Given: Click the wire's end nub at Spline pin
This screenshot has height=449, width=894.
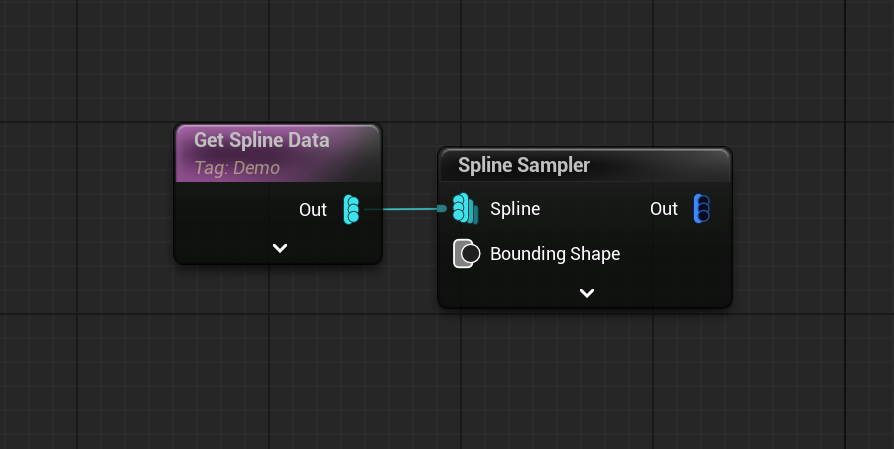Looking at the screenshot, I should click(442, 209).
